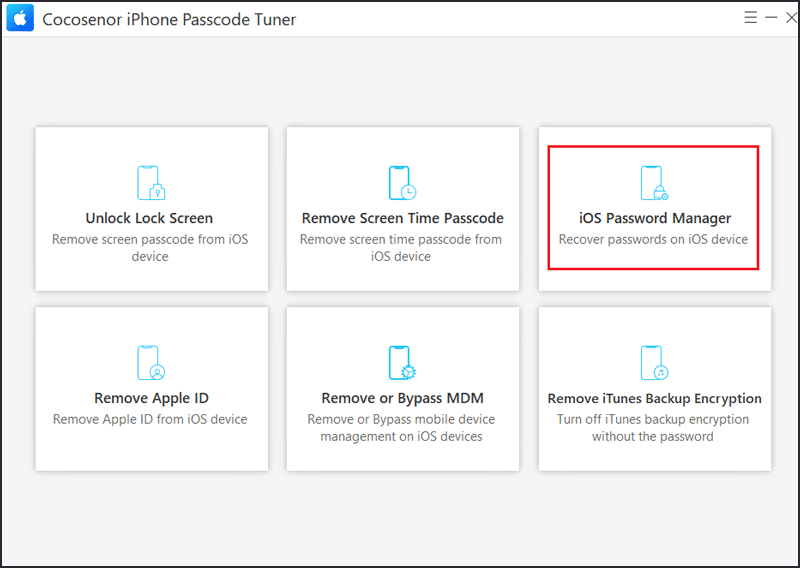The height and width of the screenshot is (568, 800).
Task: Click the Remove Apple ID user icon
Action: (x=151, y=363)
